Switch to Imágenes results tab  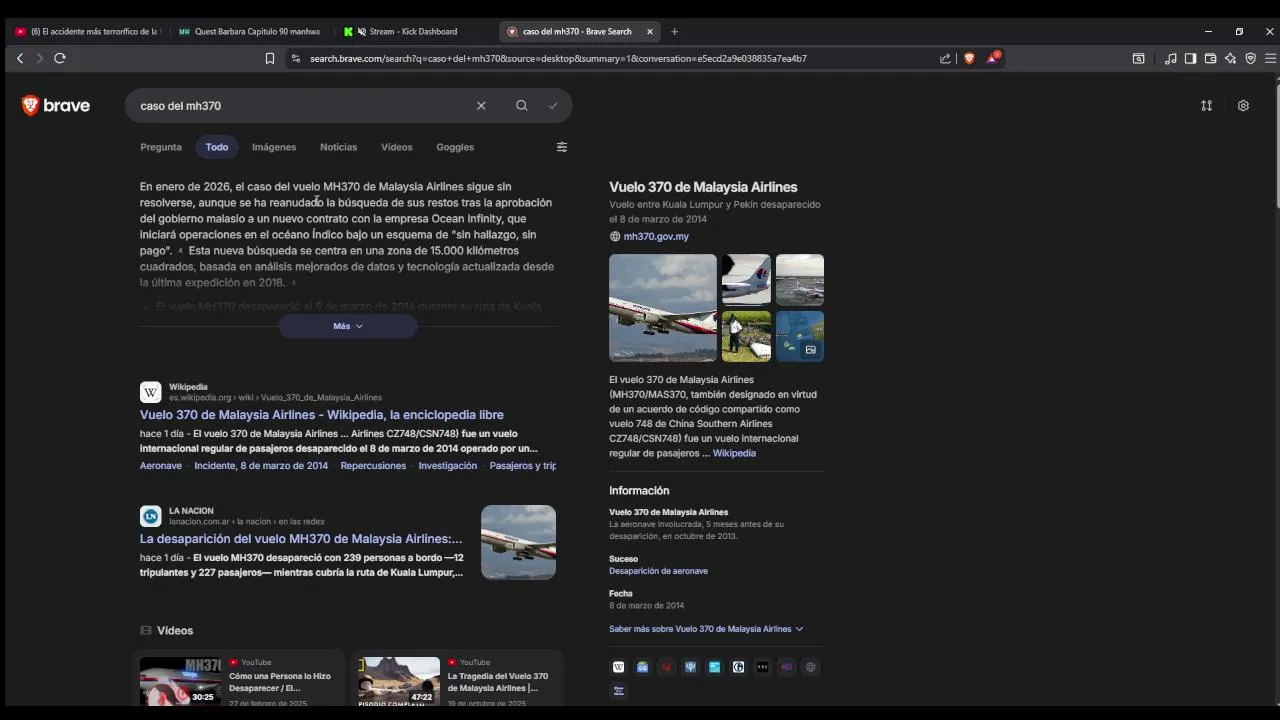(x=274, y=147)
